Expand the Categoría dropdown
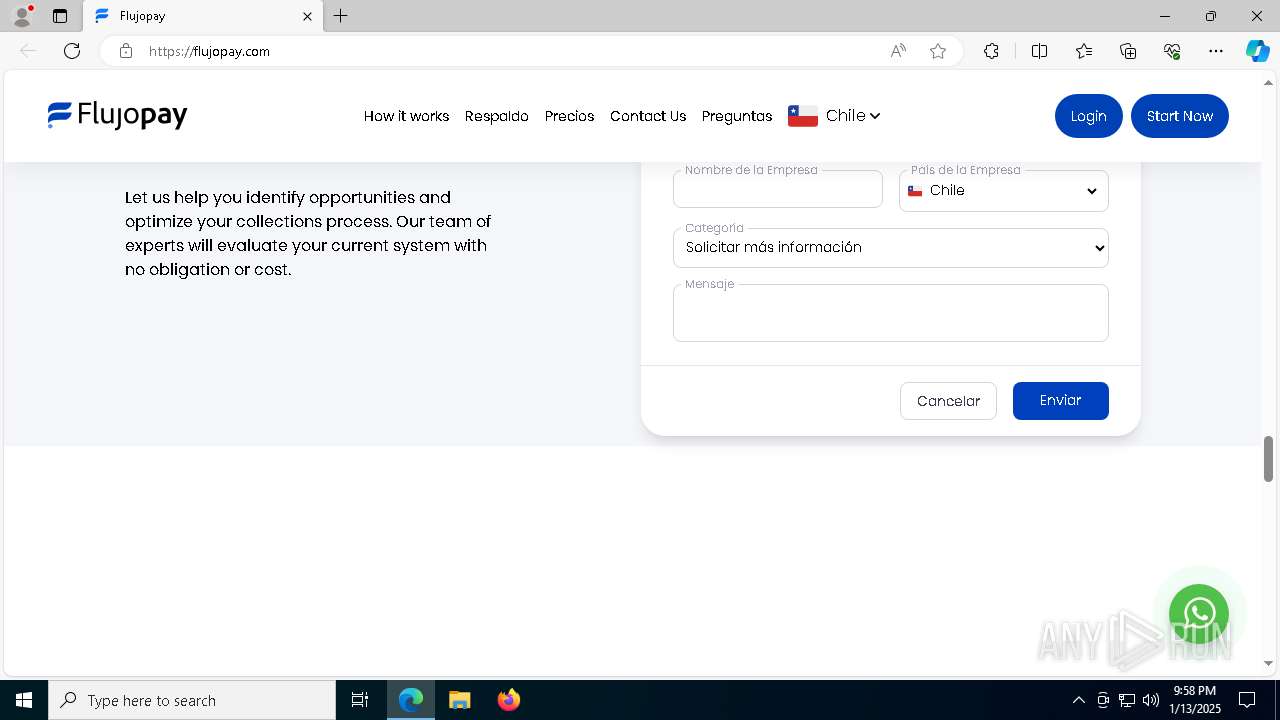The height and width of the screenshot is (720, 1280). (891, 248)
